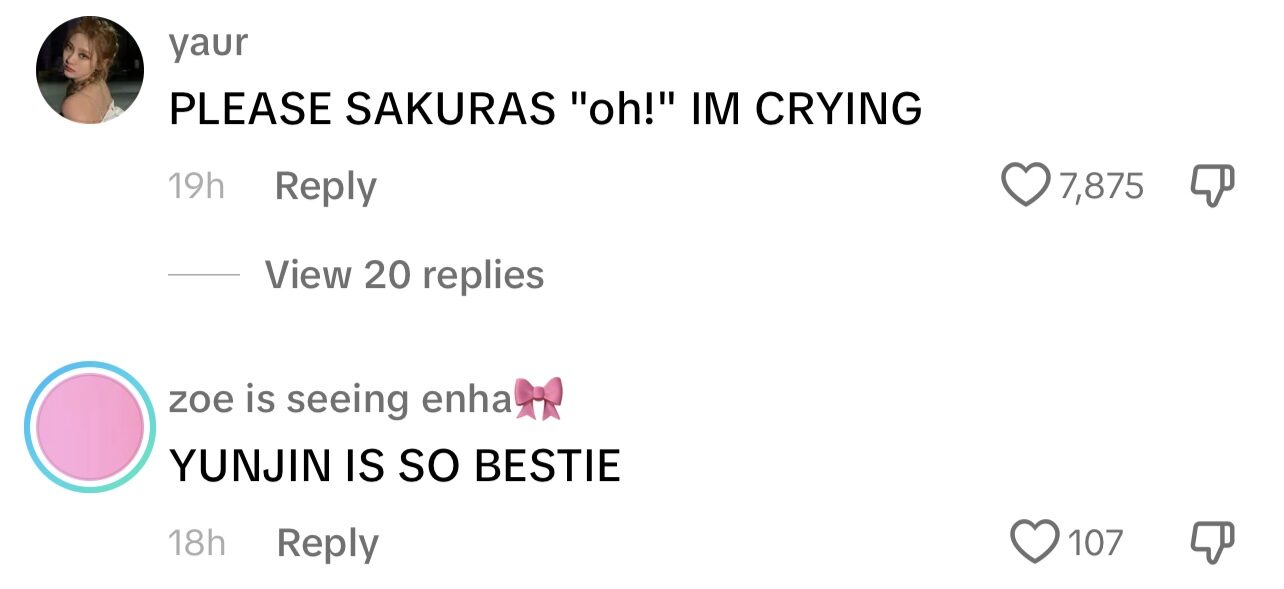Open the zoe is seeing enha username
The image size is (1284, 589).
(x=340, y=400)
